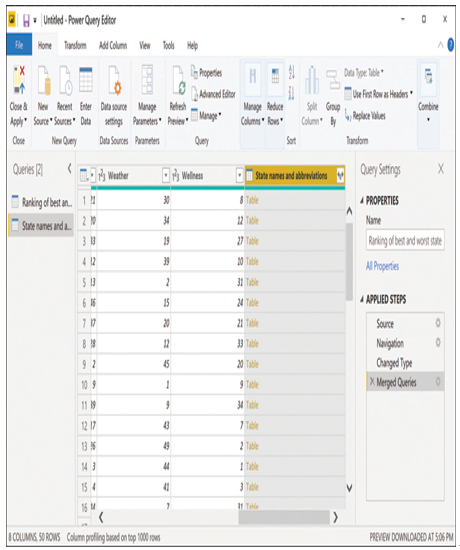Image resolution: width=460 pixels, height=550 pixels.
Task: Collapse the Queries pane
Action: coord(69,169)
